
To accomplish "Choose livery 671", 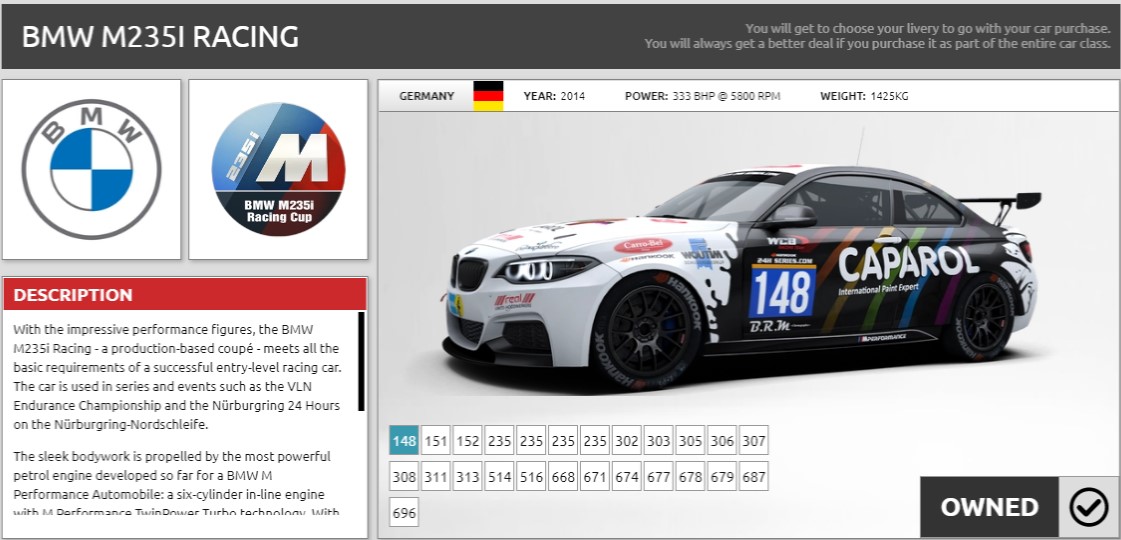I will coord(595,476).
